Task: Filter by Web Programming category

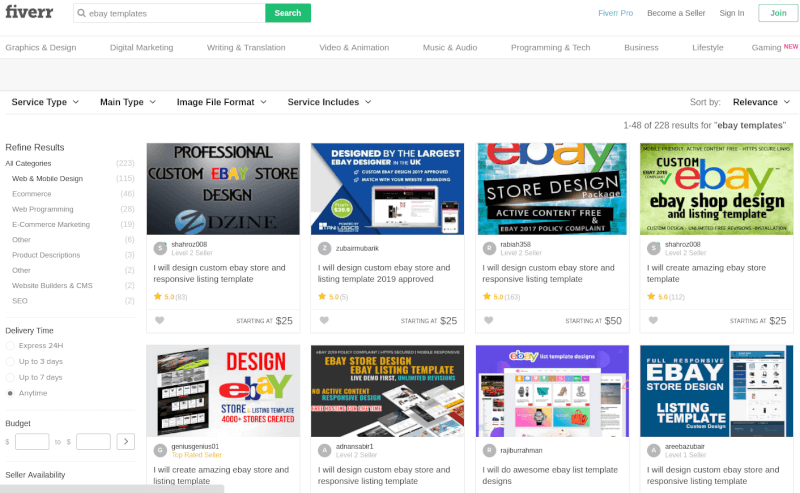Action: click(x=43, y=209)
